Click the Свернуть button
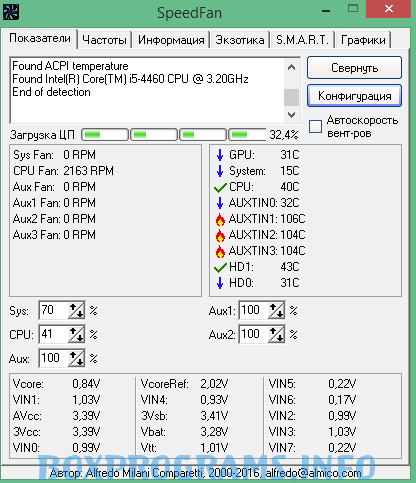 (x=354, y=68)
